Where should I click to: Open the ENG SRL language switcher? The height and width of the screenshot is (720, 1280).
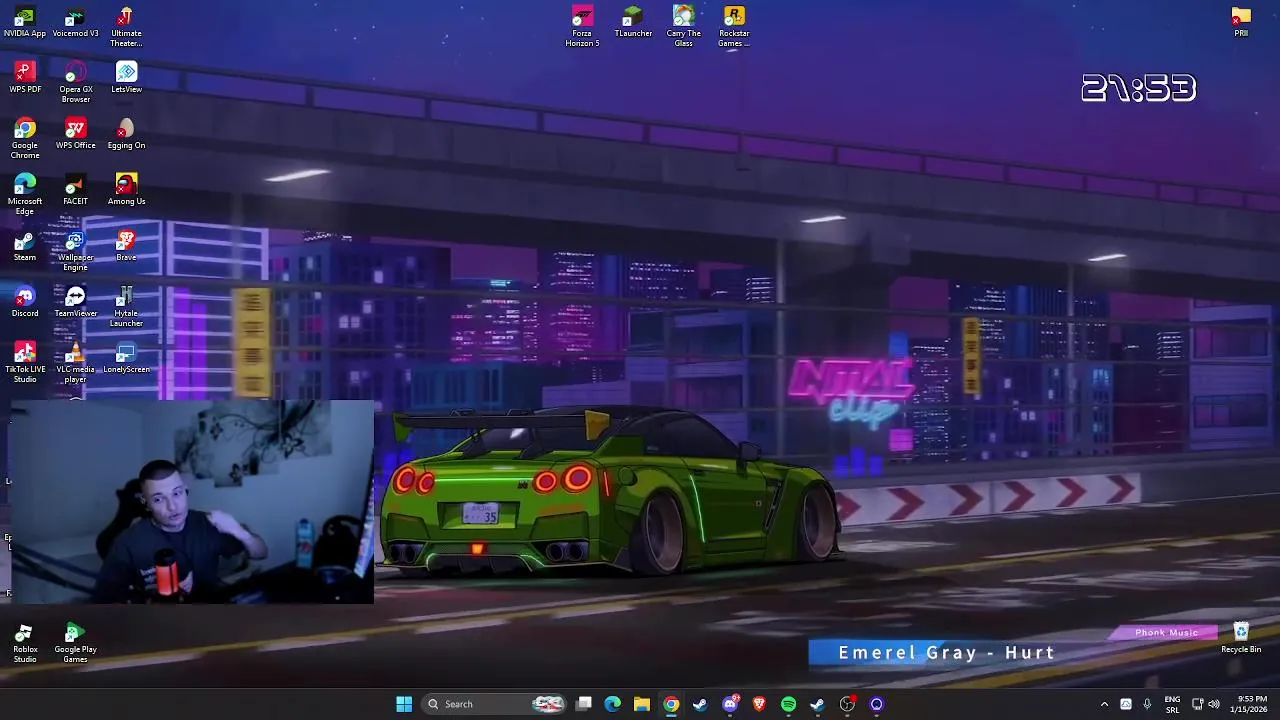click(1172, 704)
